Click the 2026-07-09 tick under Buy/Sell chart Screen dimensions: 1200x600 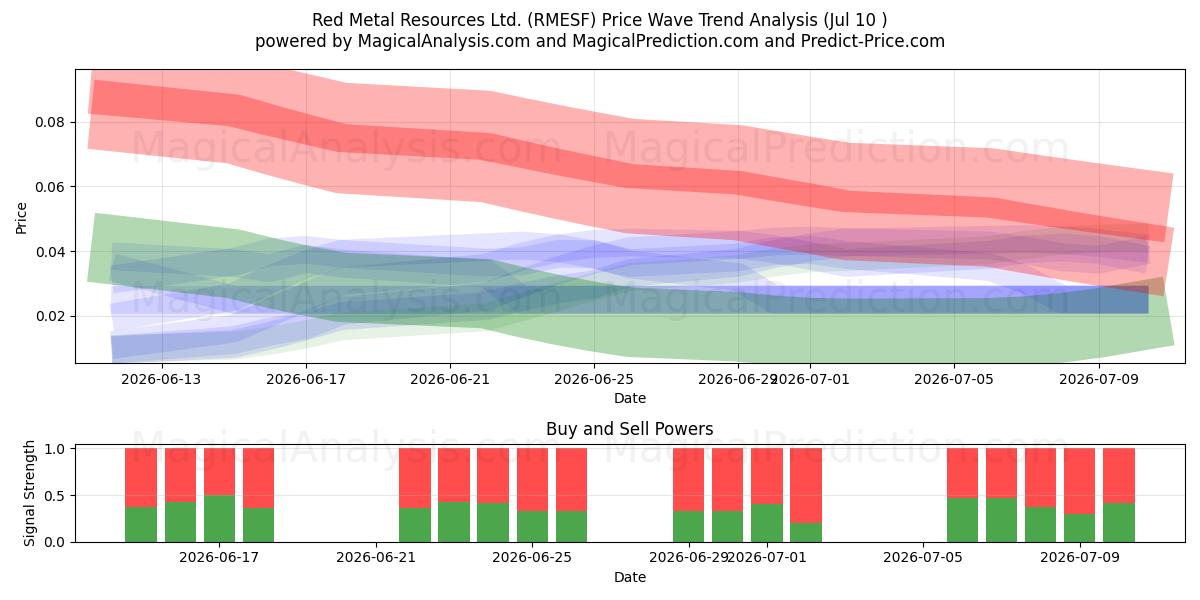click(x=1080, y=558)
